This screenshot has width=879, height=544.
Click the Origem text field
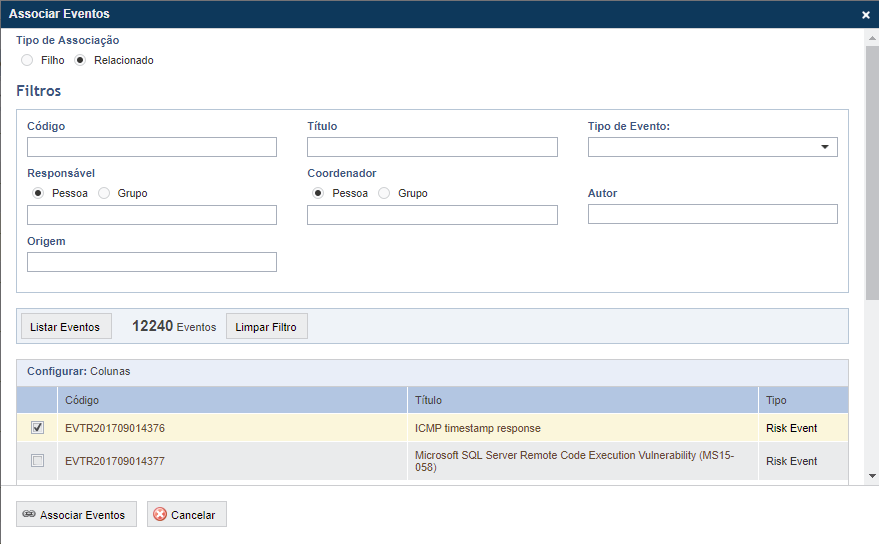[152, 262]
